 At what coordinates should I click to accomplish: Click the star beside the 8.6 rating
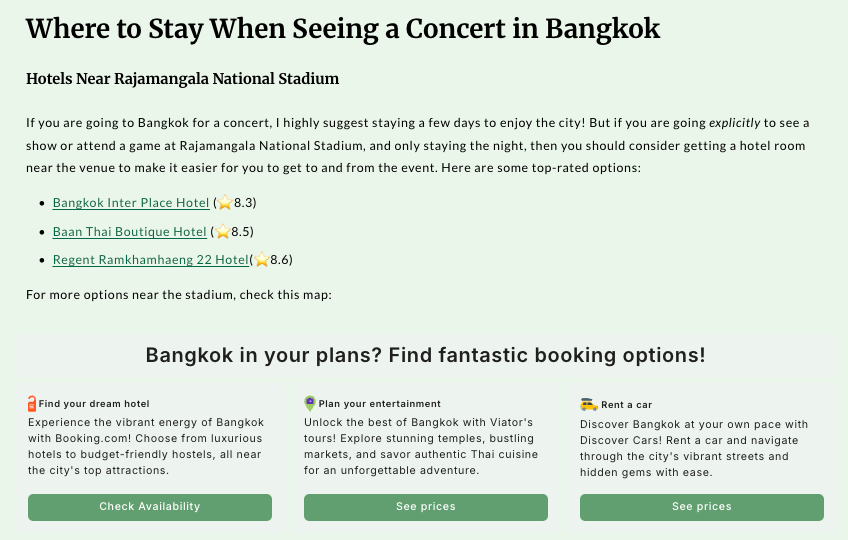pyautogui.click(x=262, y=260)
